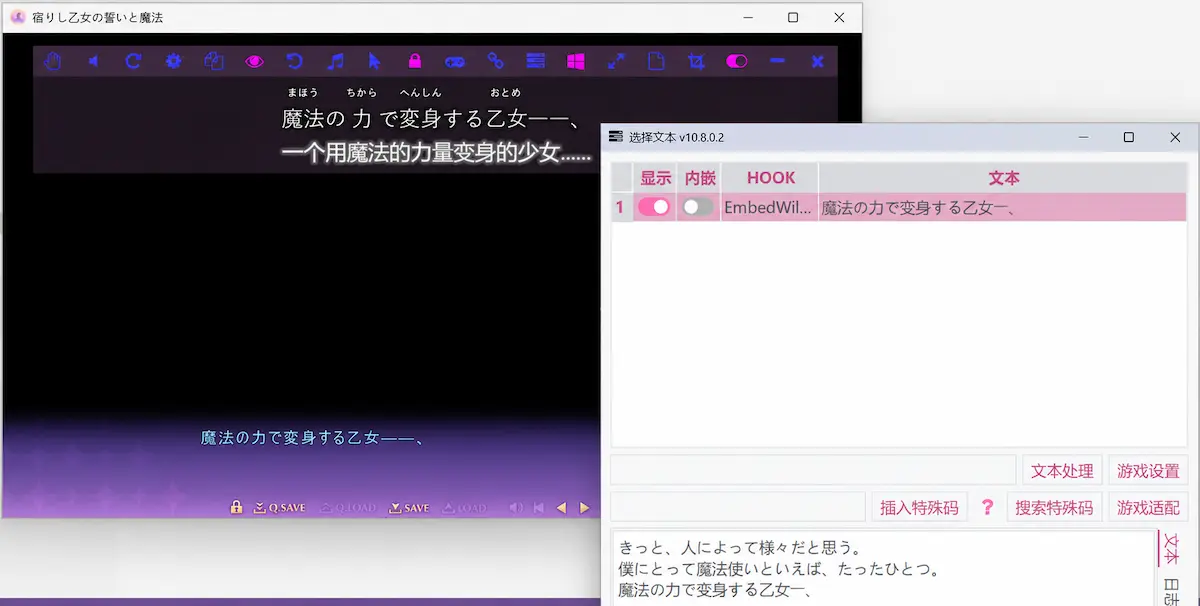Flip the pink switch in translator toolbar
1200x606 pixels.
737,62
